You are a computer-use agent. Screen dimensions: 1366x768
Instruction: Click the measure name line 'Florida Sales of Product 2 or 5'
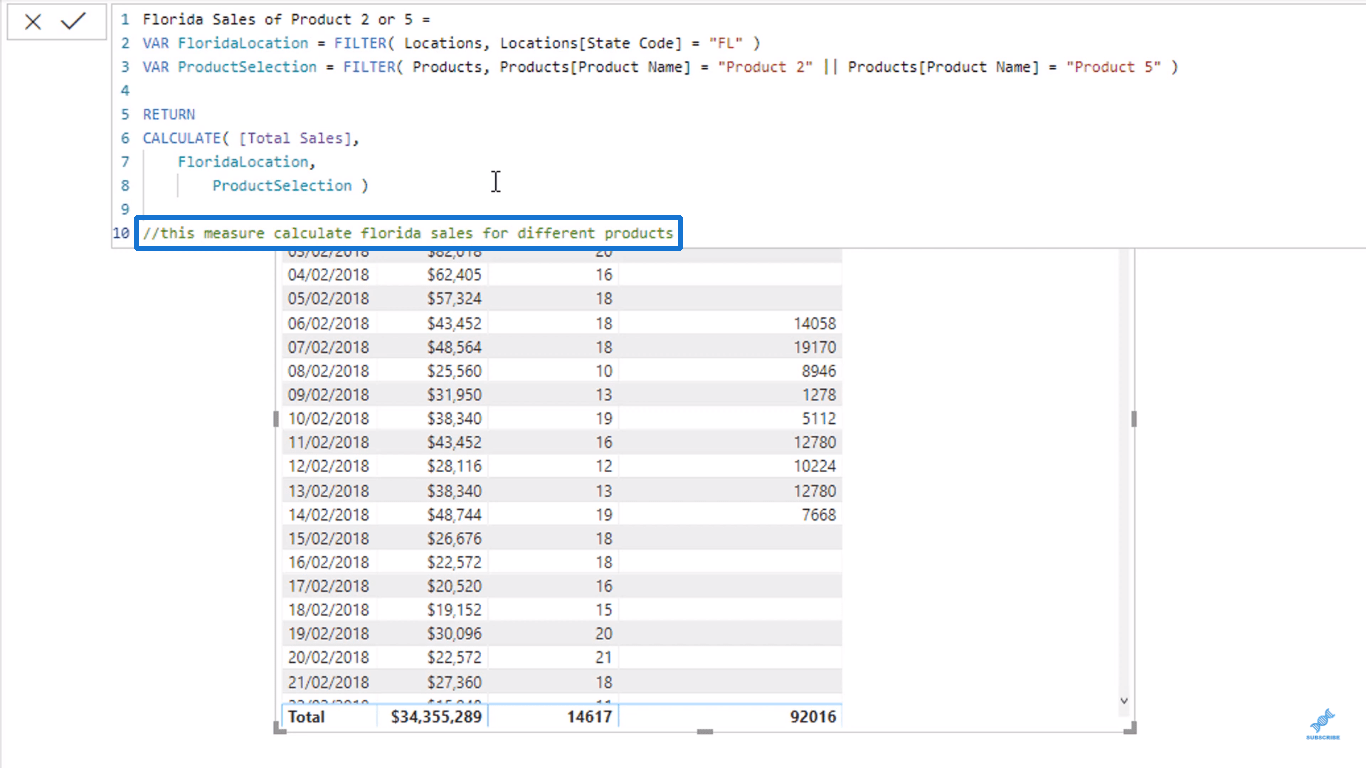pyautogui.click(x=288, y=19)
